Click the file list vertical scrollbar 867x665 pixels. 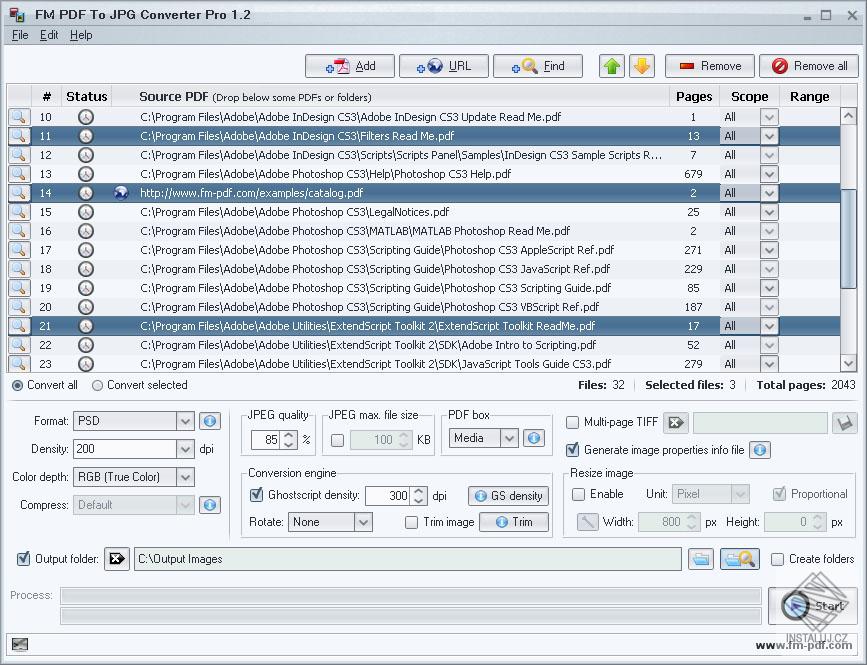(x=849, y=240)
